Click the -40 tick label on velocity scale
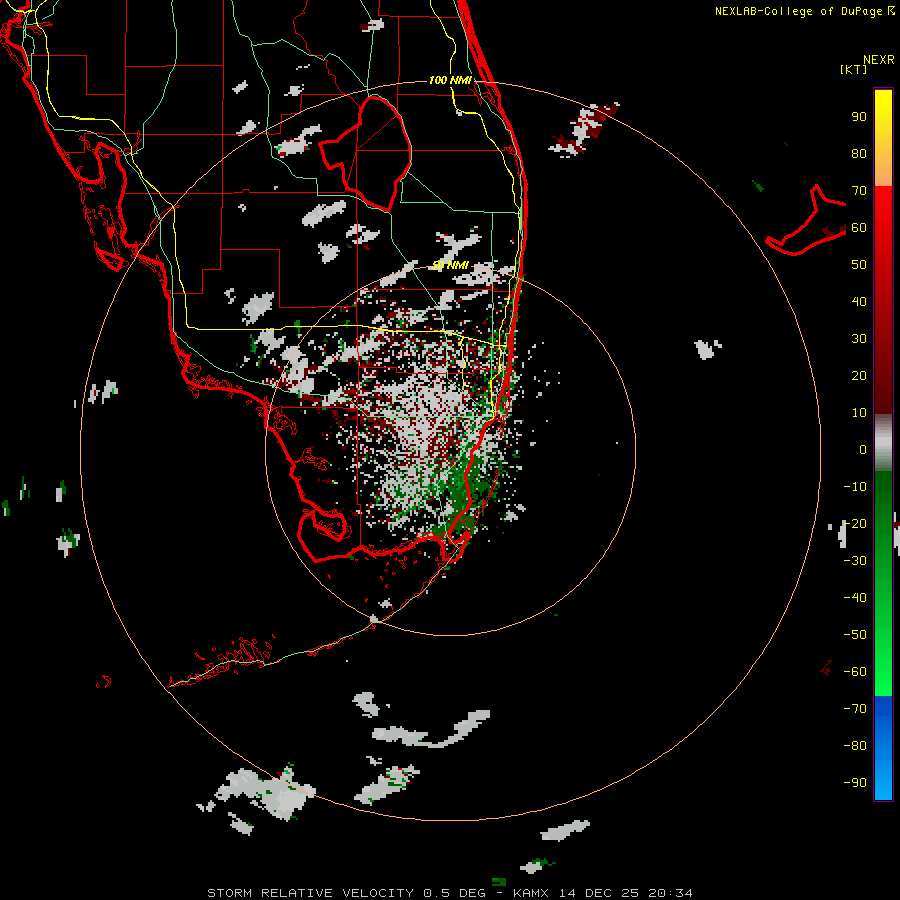The width and height of the screenshot is (900, 900). [855, 598]
